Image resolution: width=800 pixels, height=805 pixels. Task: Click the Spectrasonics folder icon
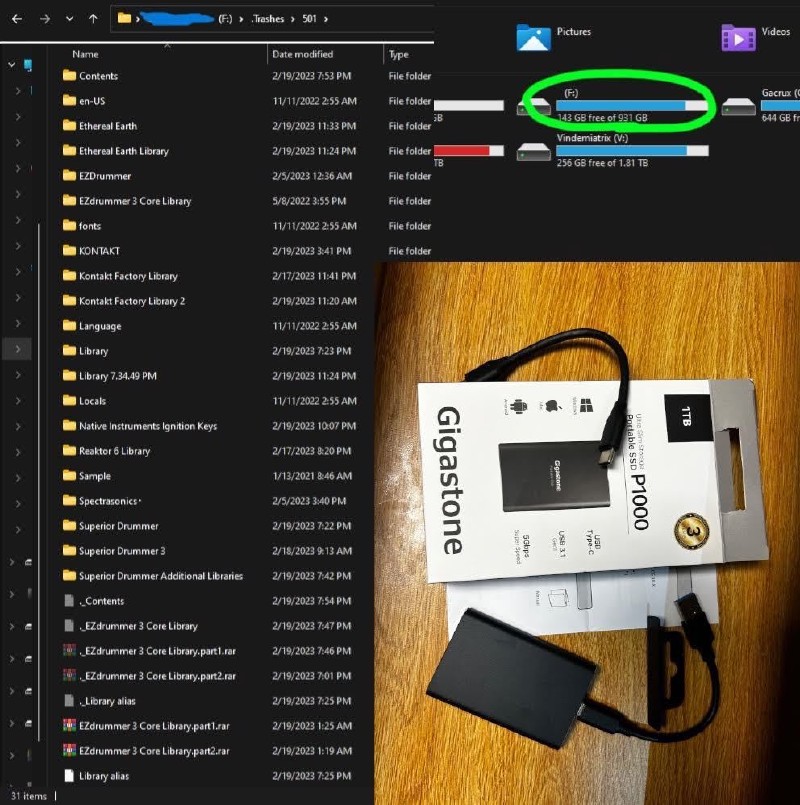pos(69,501)
